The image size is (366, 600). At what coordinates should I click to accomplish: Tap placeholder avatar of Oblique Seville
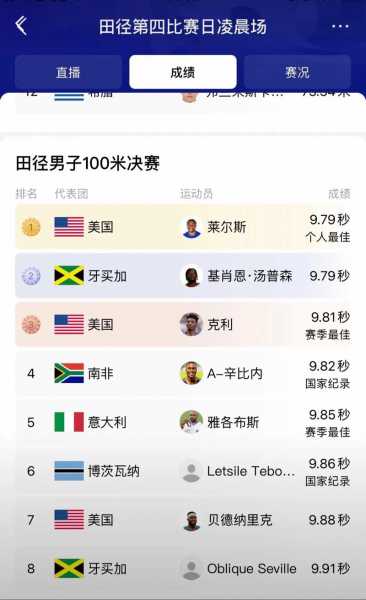(x=191, y=569)
